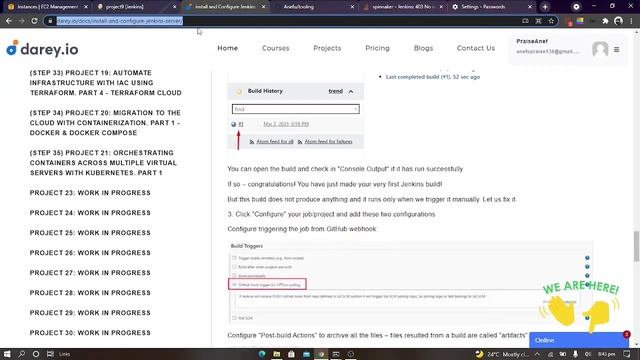Click the weather 24°C taskbar widget

point(502,354)
